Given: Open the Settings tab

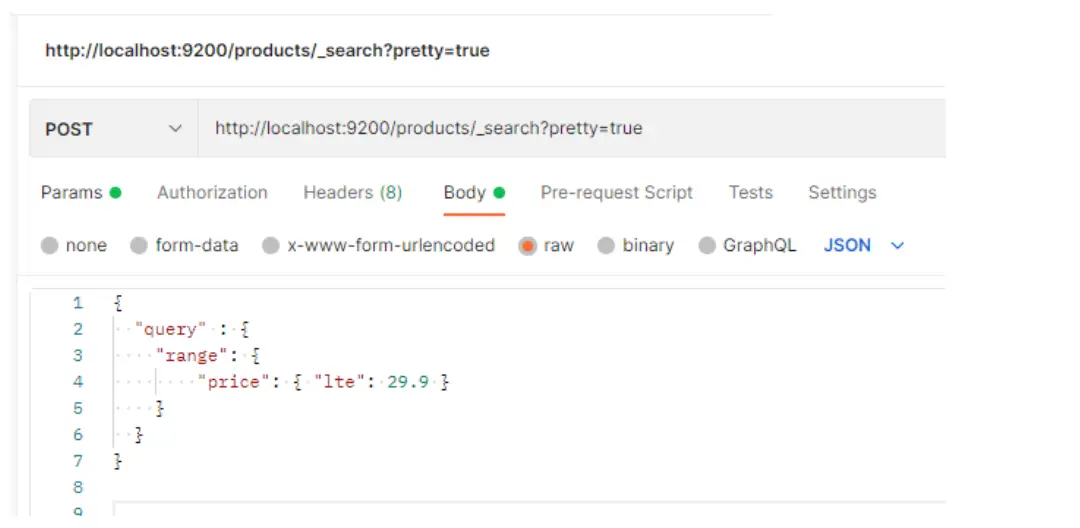Looking at the screenshot, I should tap(842, 193).
